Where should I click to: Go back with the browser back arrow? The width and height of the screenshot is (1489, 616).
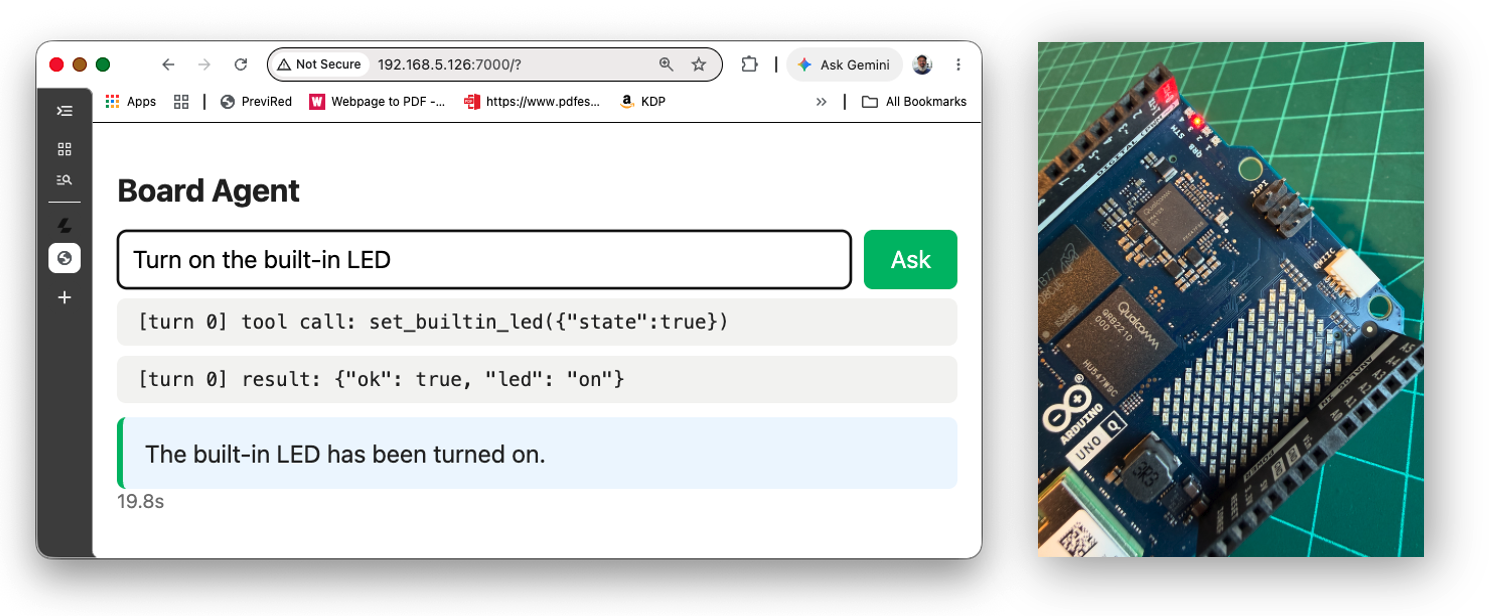(x=168, y=64)
